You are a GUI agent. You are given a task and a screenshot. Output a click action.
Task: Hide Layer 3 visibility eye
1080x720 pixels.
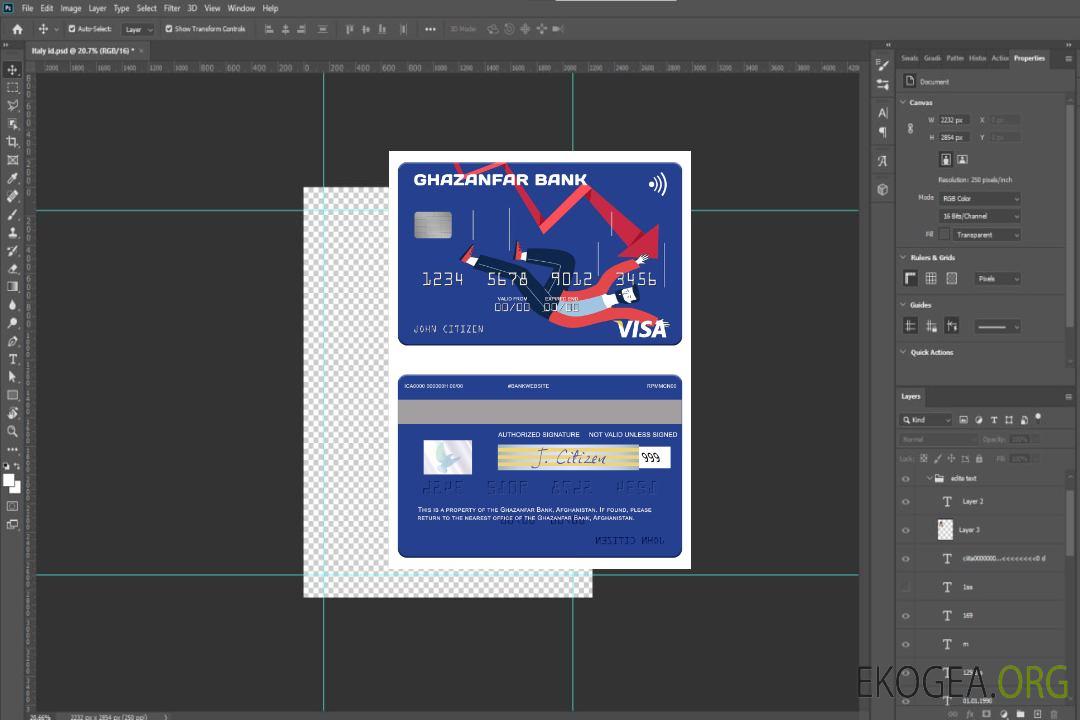[x=906, y=531]
